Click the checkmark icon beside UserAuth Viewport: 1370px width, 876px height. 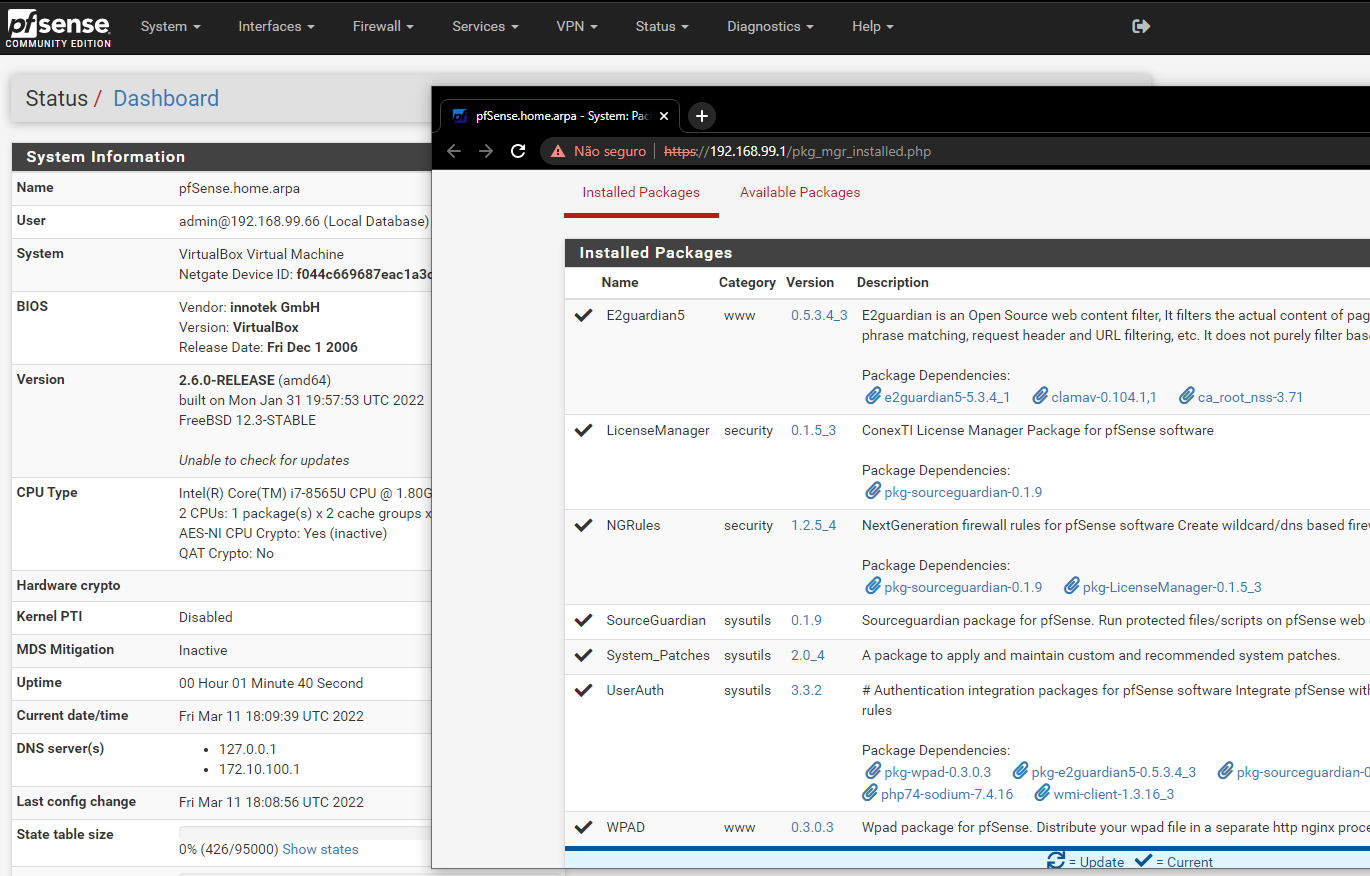(x=583, y=690)
